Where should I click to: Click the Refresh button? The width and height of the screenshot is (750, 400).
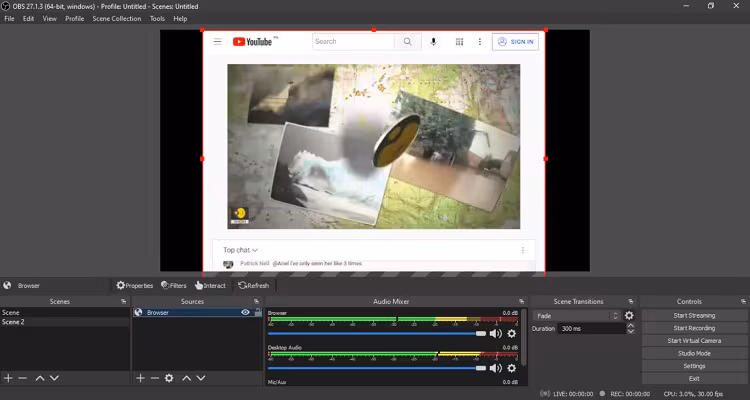tap(254, 286)
